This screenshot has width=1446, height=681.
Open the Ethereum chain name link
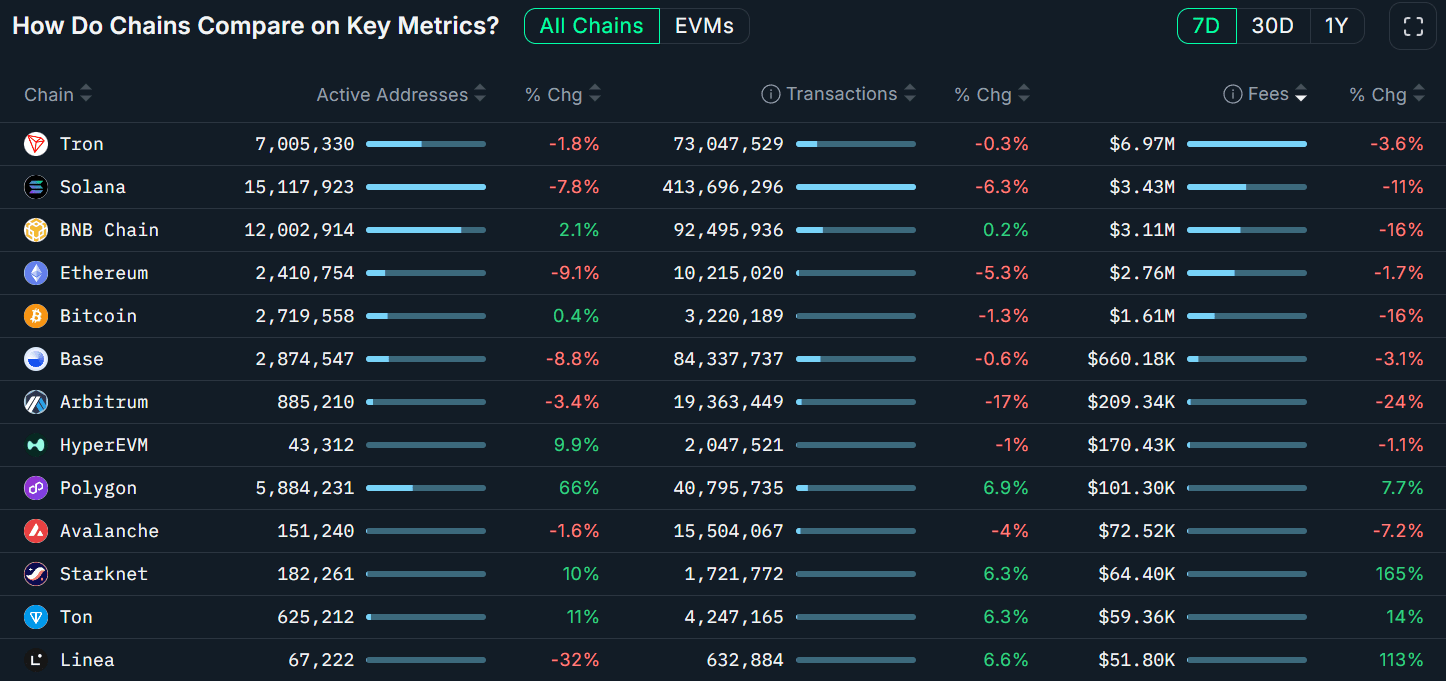coord(104,273)
